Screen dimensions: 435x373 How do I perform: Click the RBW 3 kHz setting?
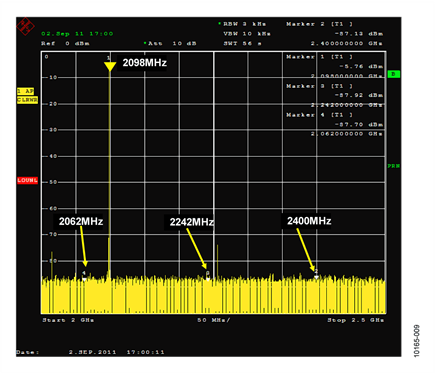(x=242, y=24)
